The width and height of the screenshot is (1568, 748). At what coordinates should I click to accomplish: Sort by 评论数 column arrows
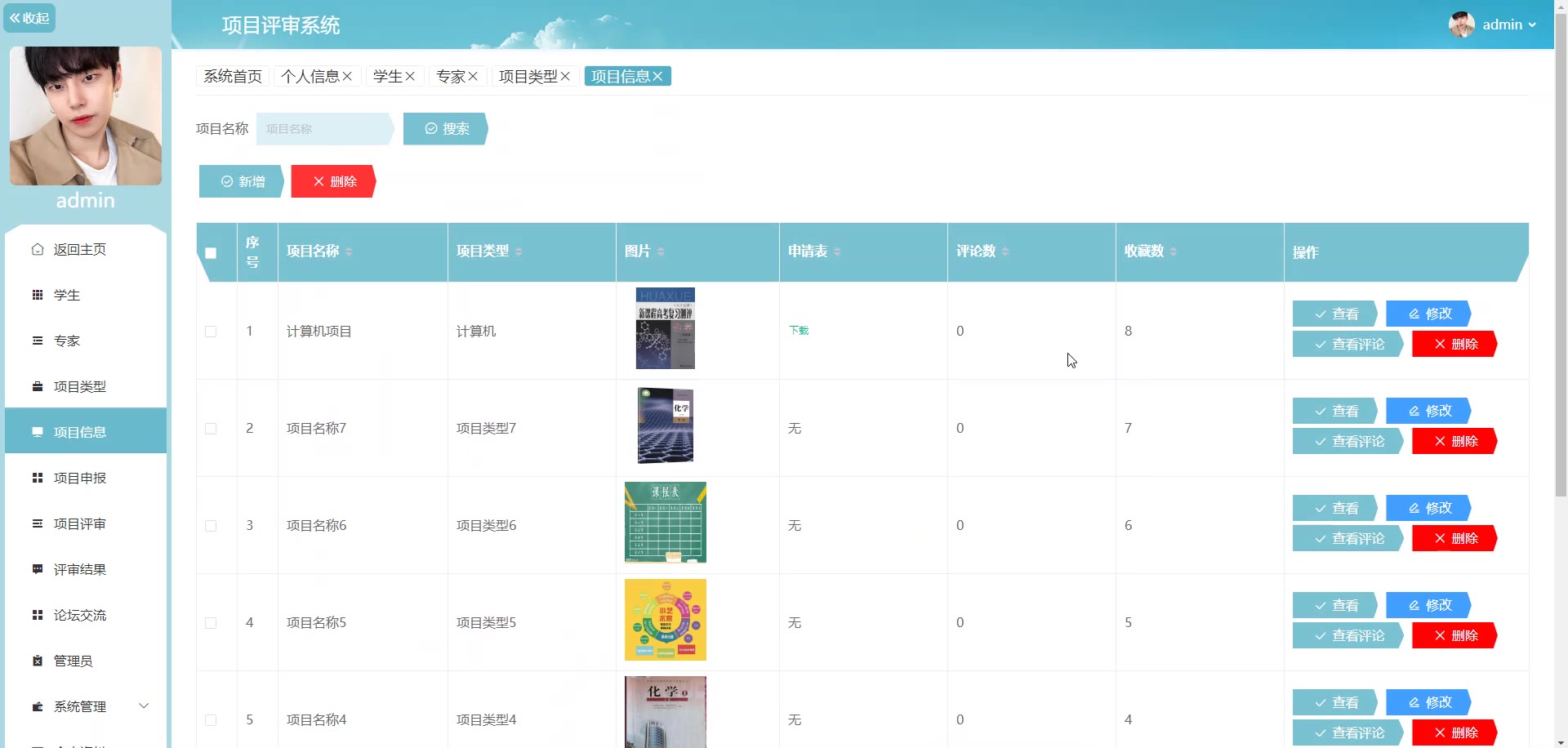[x=1005, y=252]
